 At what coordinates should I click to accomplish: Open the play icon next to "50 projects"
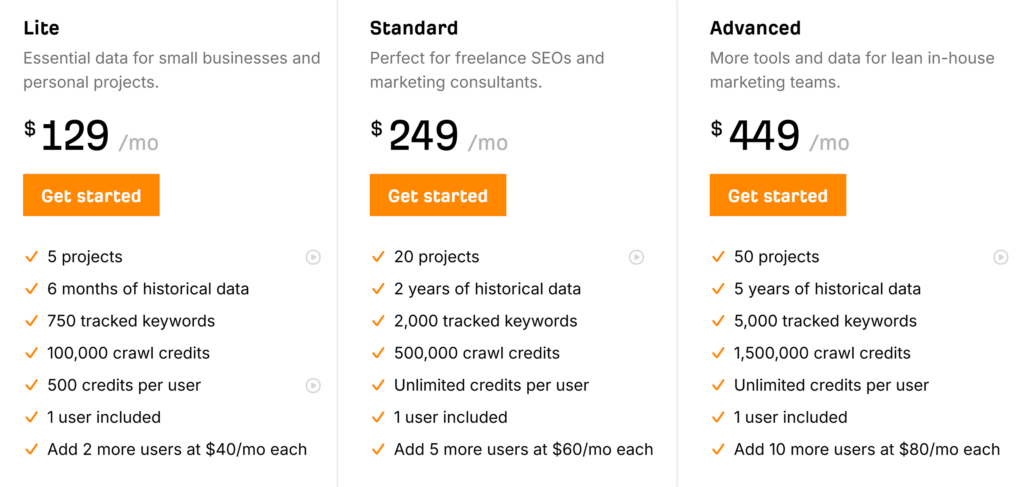coord(1000,257)
